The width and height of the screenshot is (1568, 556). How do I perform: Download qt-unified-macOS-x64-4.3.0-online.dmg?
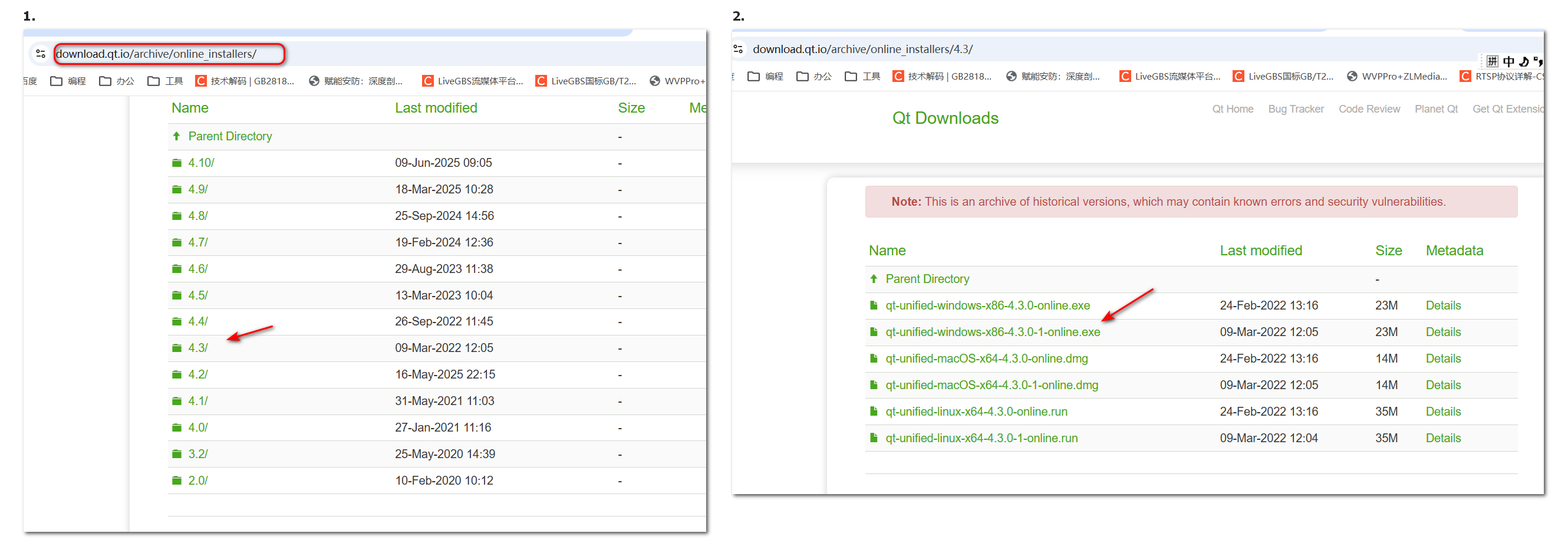987,358
